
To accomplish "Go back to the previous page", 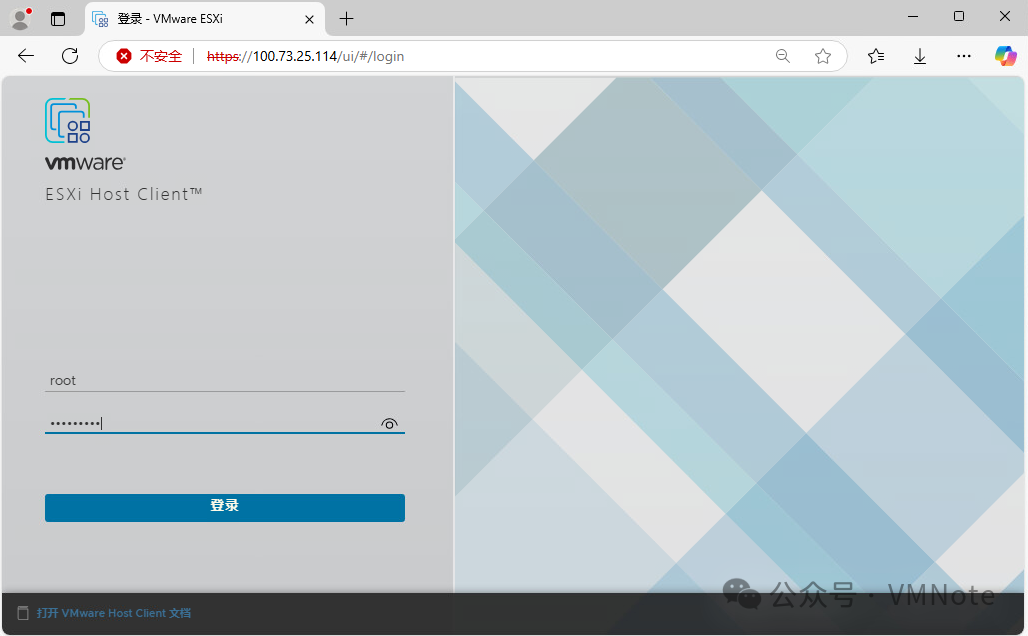I will [x=26, y=56].
